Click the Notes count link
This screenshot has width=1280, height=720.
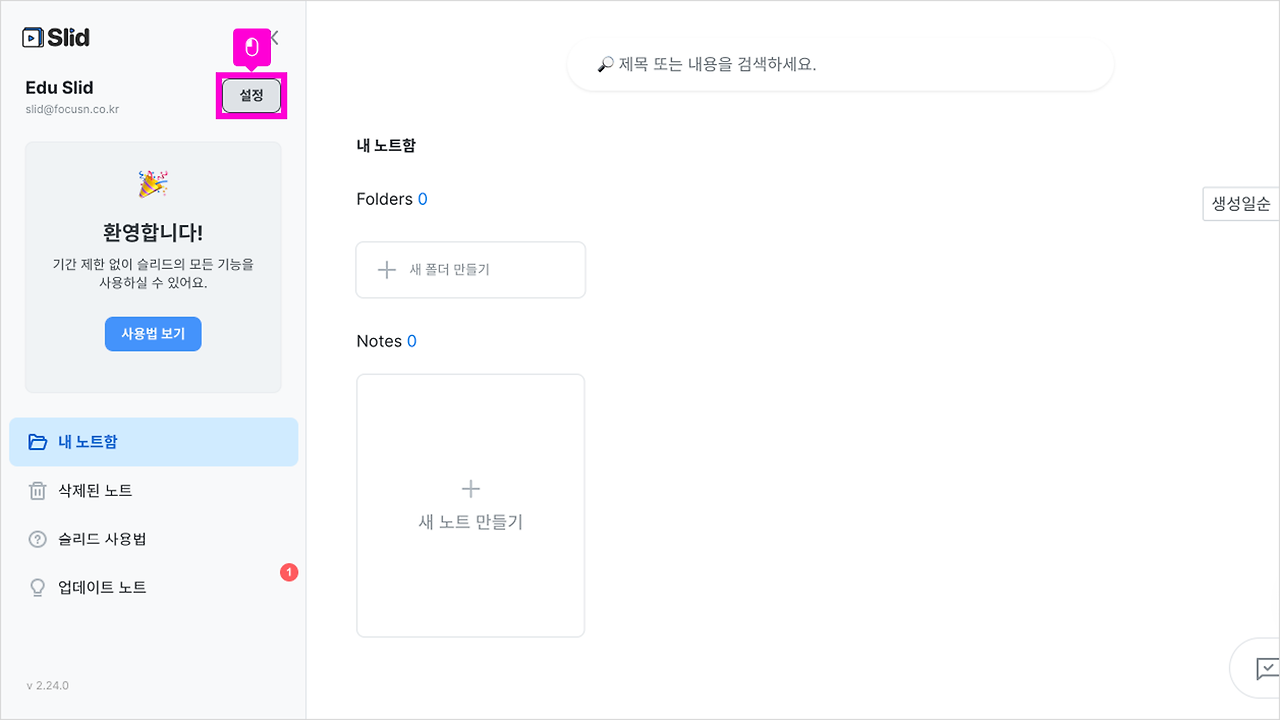[x=413, y=340]
